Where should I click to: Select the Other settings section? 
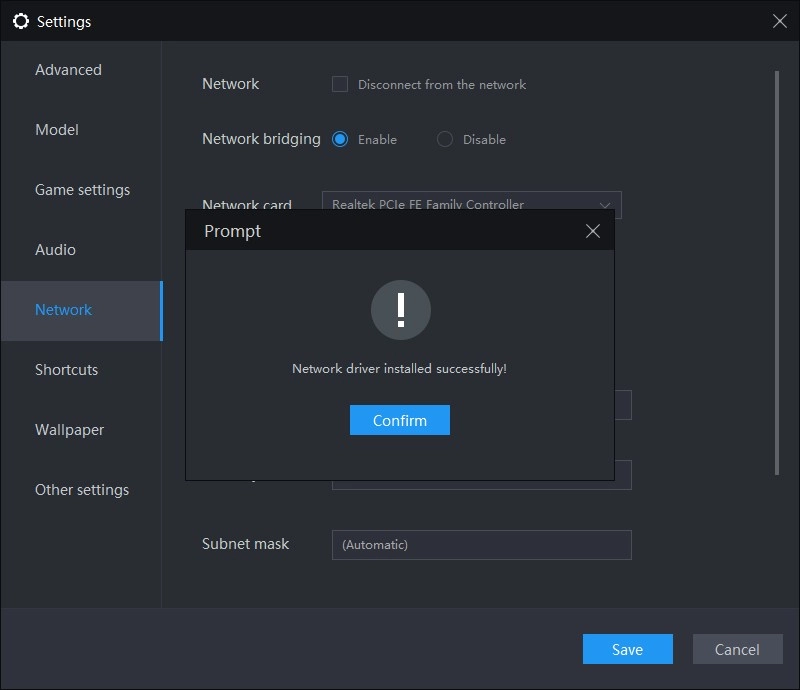coord(82,490)
